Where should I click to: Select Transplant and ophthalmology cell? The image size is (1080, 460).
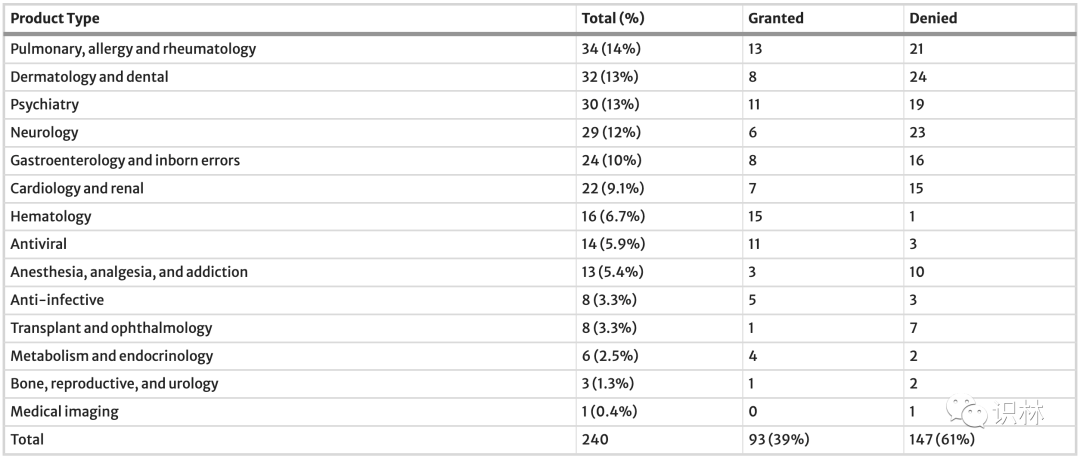(111, 327)
